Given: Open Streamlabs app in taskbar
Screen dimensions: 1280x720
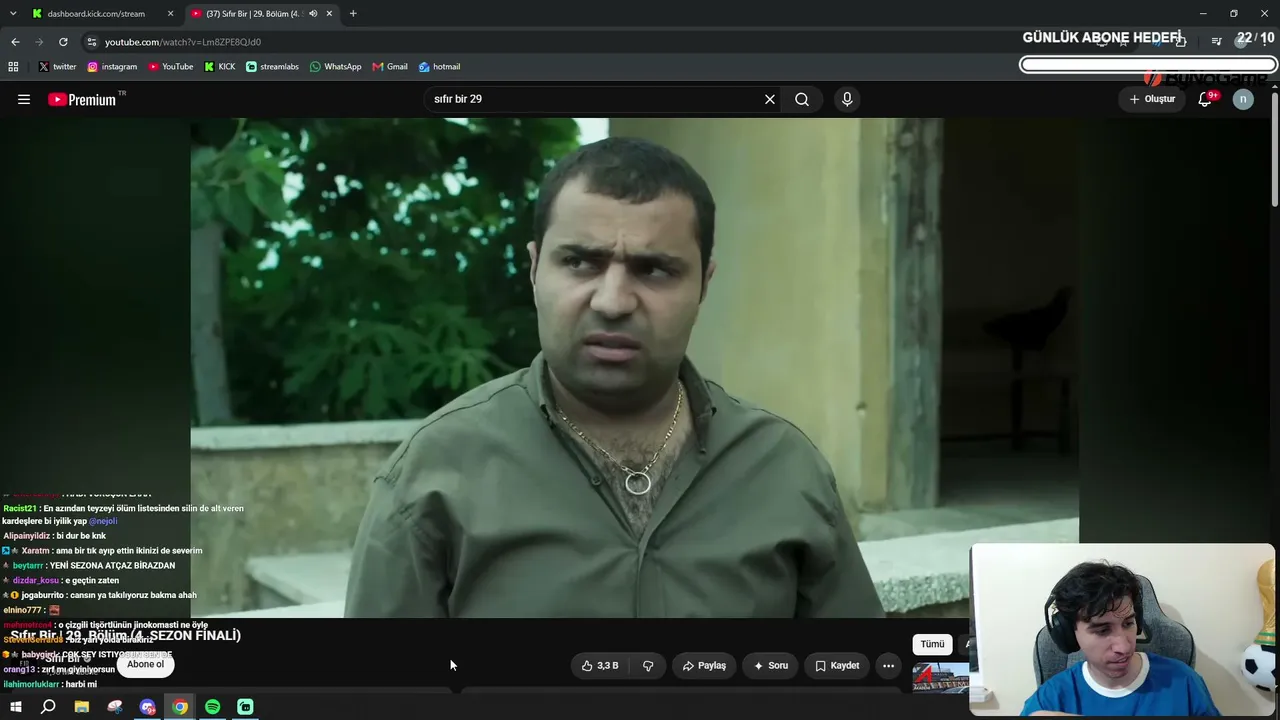Looking at the screenshot, I should tap(245, 707).
